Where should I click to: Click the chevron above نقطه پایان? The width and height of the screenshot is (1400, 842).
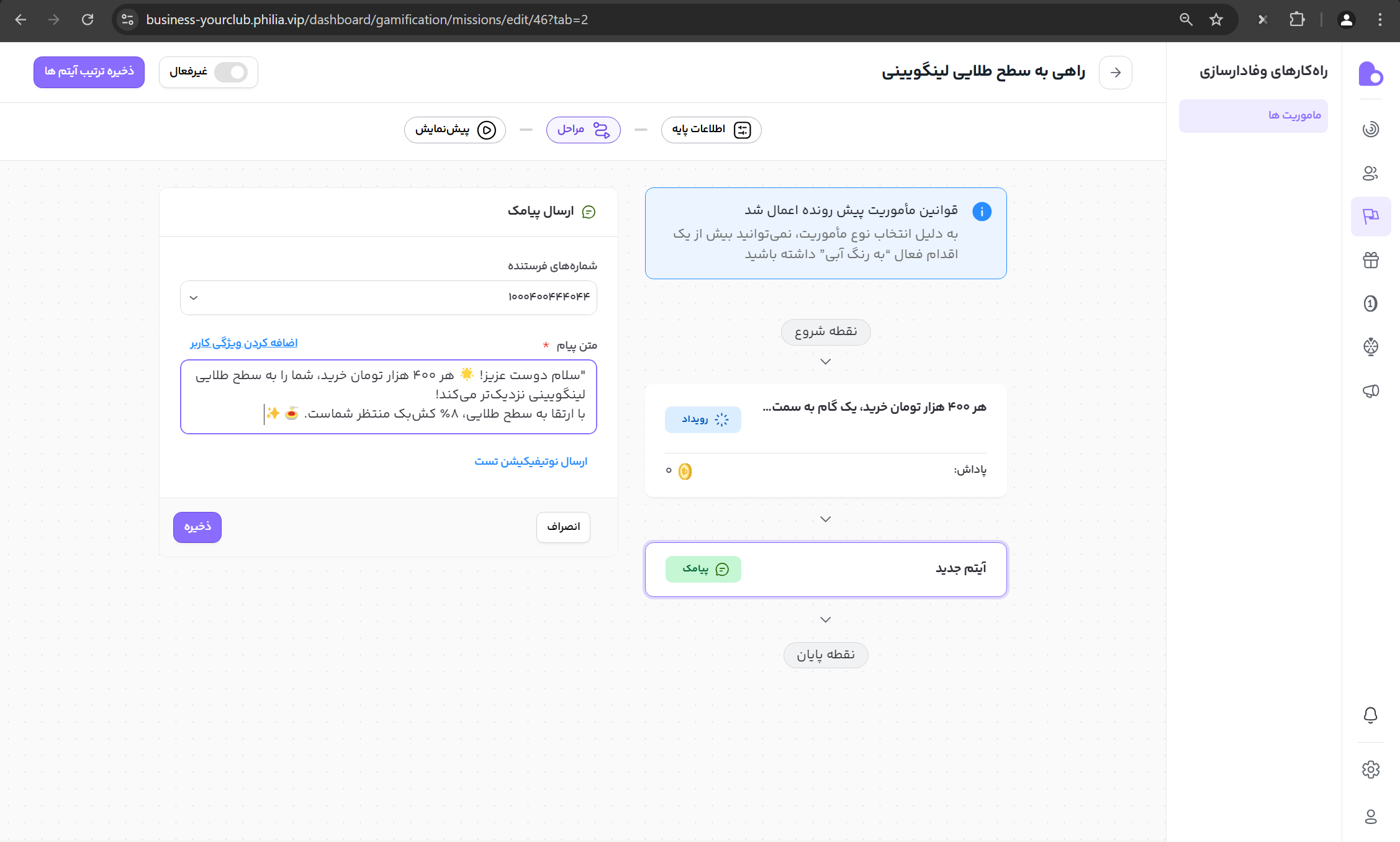825,619
